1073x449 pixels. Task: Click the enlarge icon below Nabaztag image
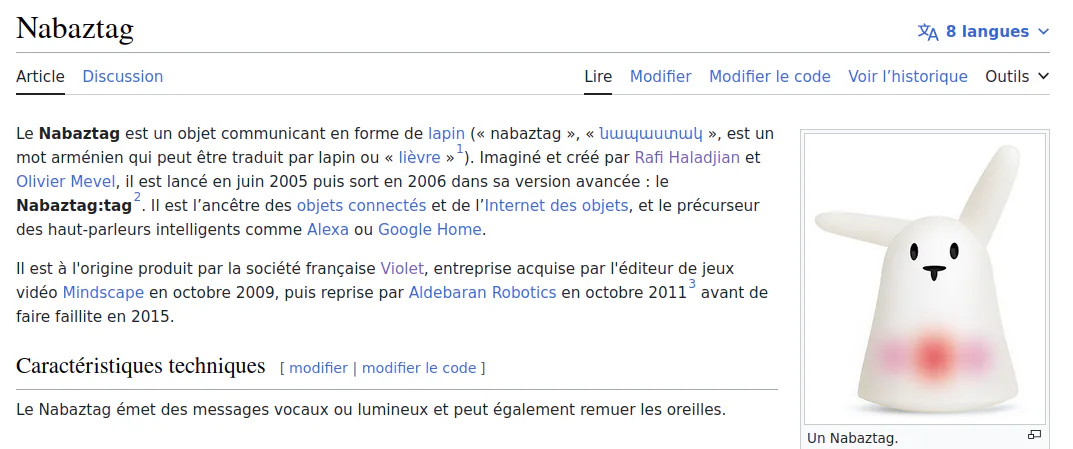pos(1034,435)
